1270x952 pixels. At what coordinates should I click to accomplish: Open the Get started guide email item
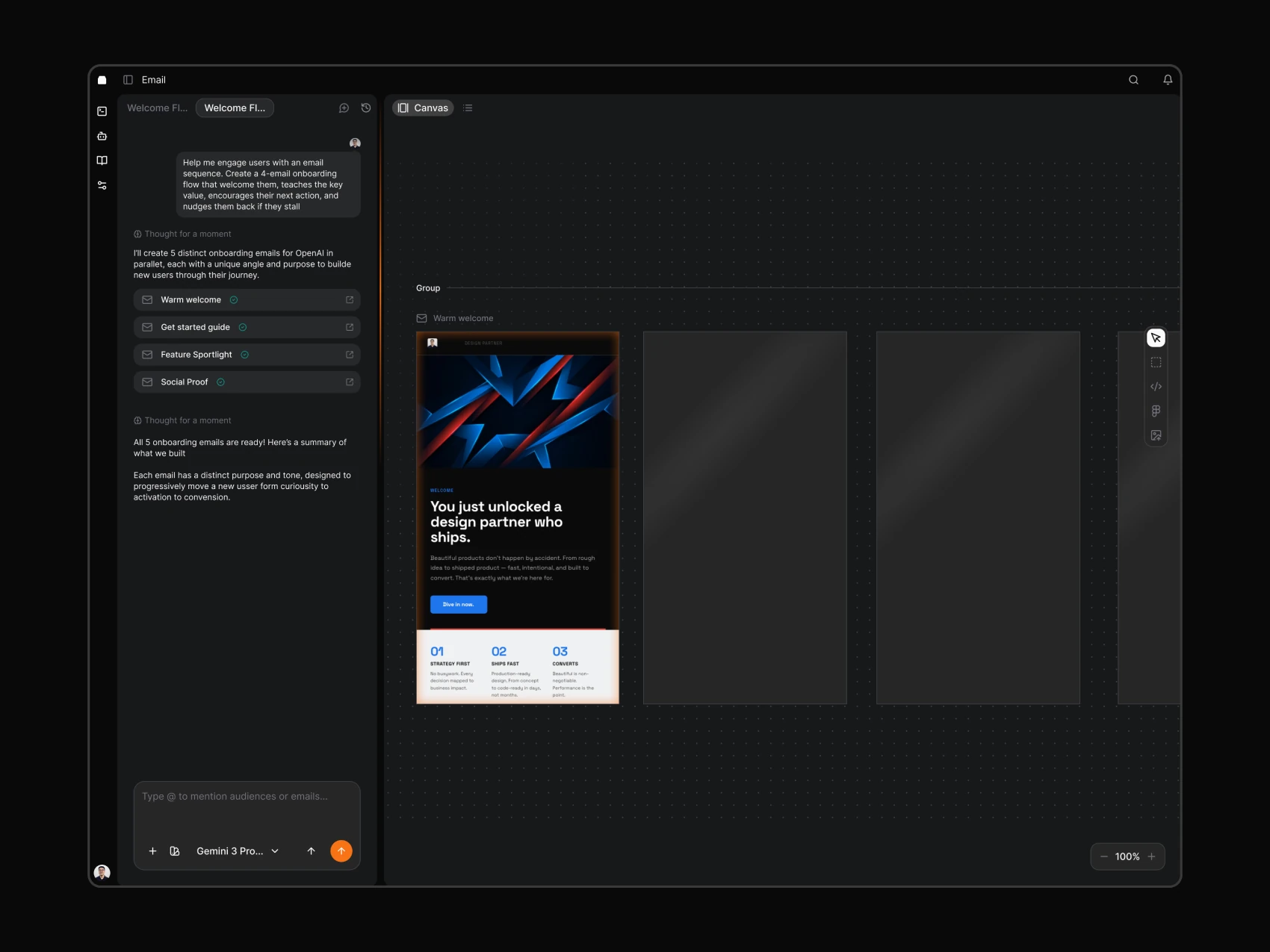[247, 327]
